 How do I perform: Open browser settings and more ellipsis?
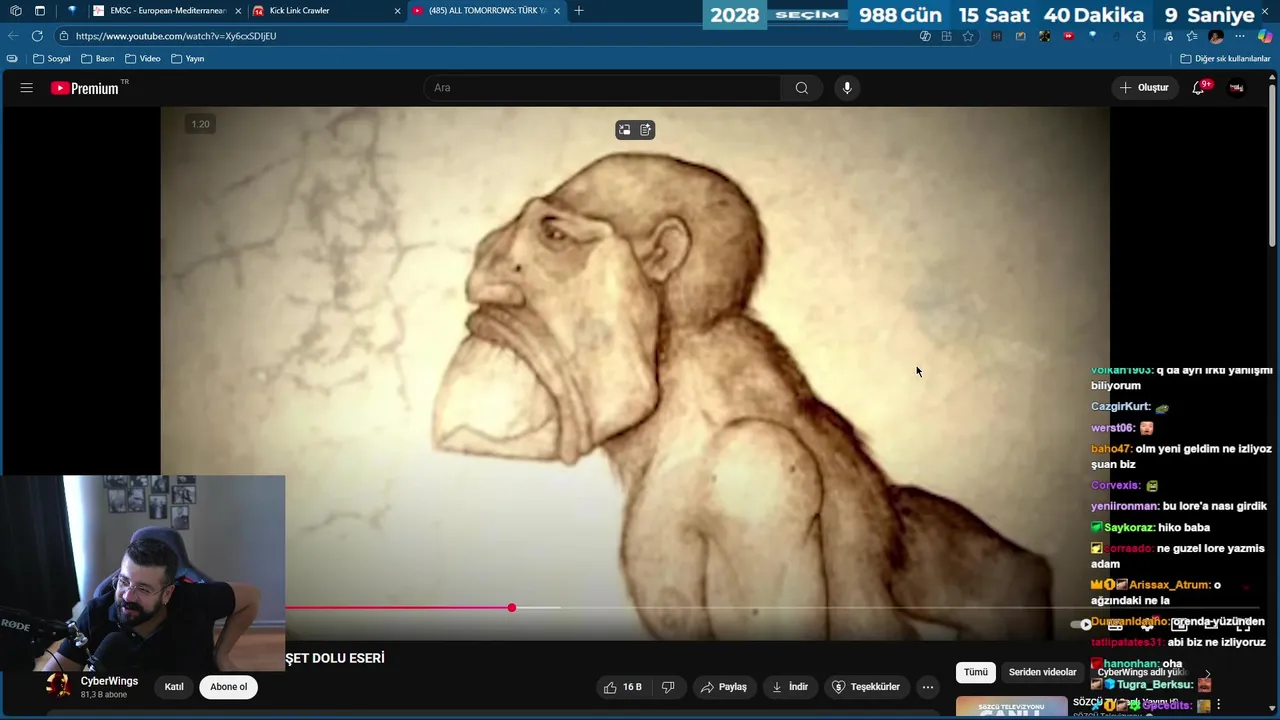(1240, 36)
